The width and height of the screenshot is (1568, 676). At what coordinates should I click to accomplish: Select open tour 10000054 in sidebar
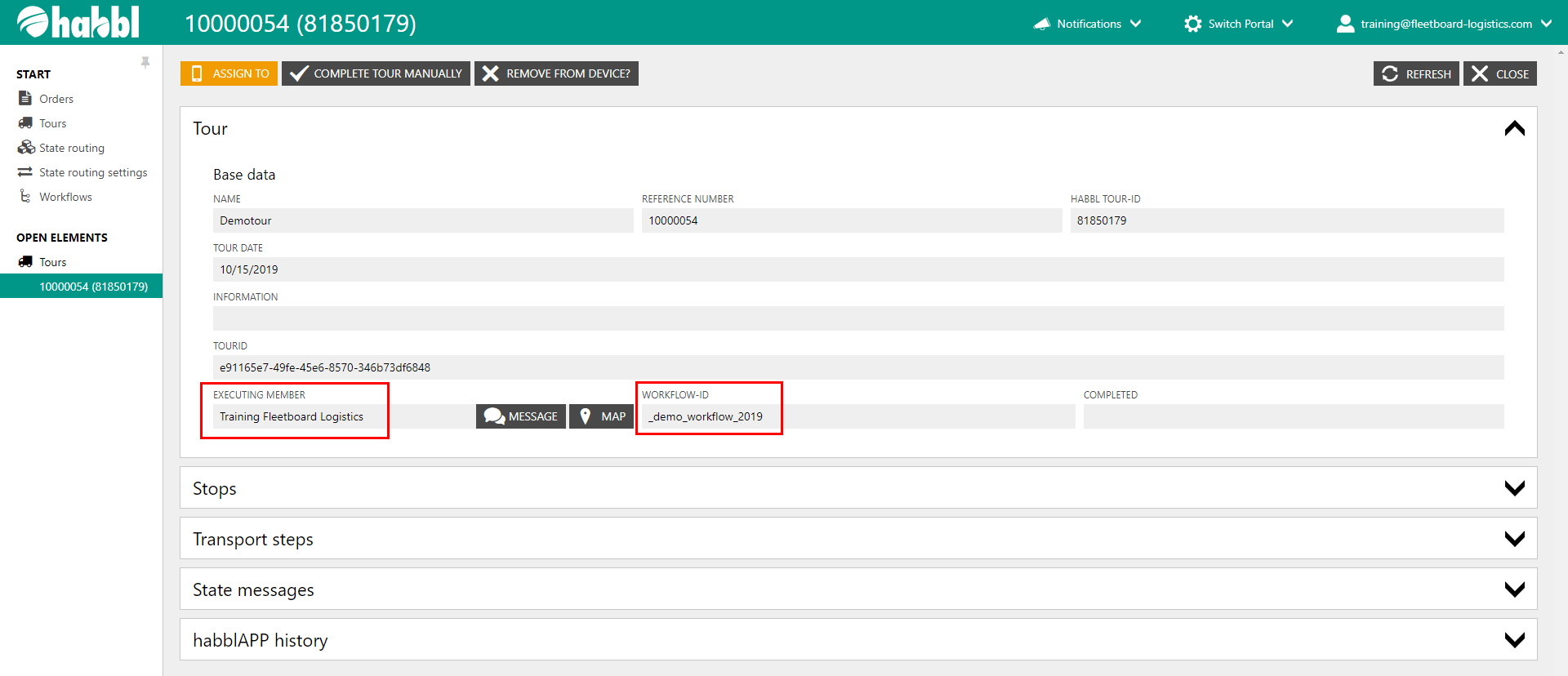pos(93,287)
